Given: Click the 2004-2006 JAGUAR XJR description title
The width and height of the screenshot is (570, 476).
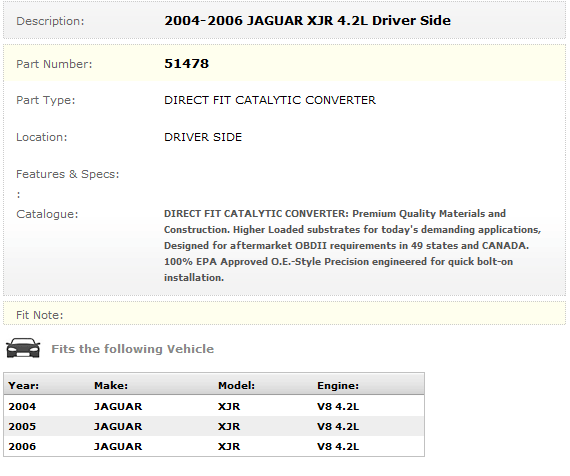Looking at the screenshot, I should [x=307, y=20].
